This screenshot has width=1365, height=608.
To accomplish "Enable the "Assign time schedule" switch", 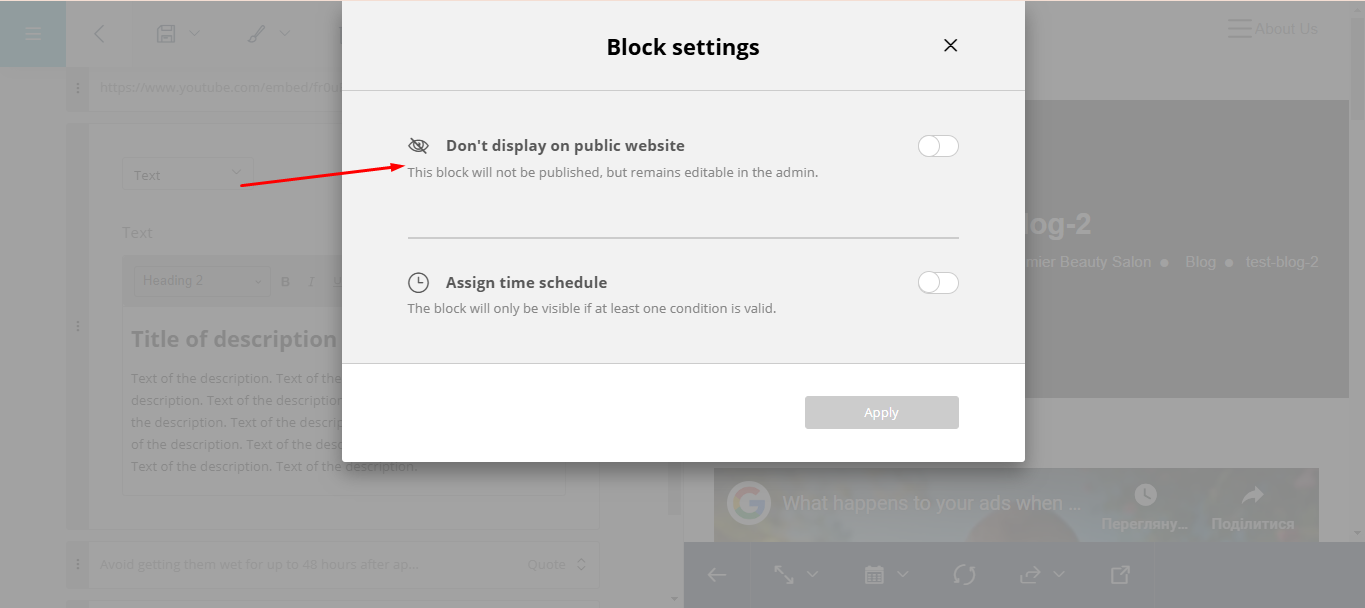I will [938, 283].
